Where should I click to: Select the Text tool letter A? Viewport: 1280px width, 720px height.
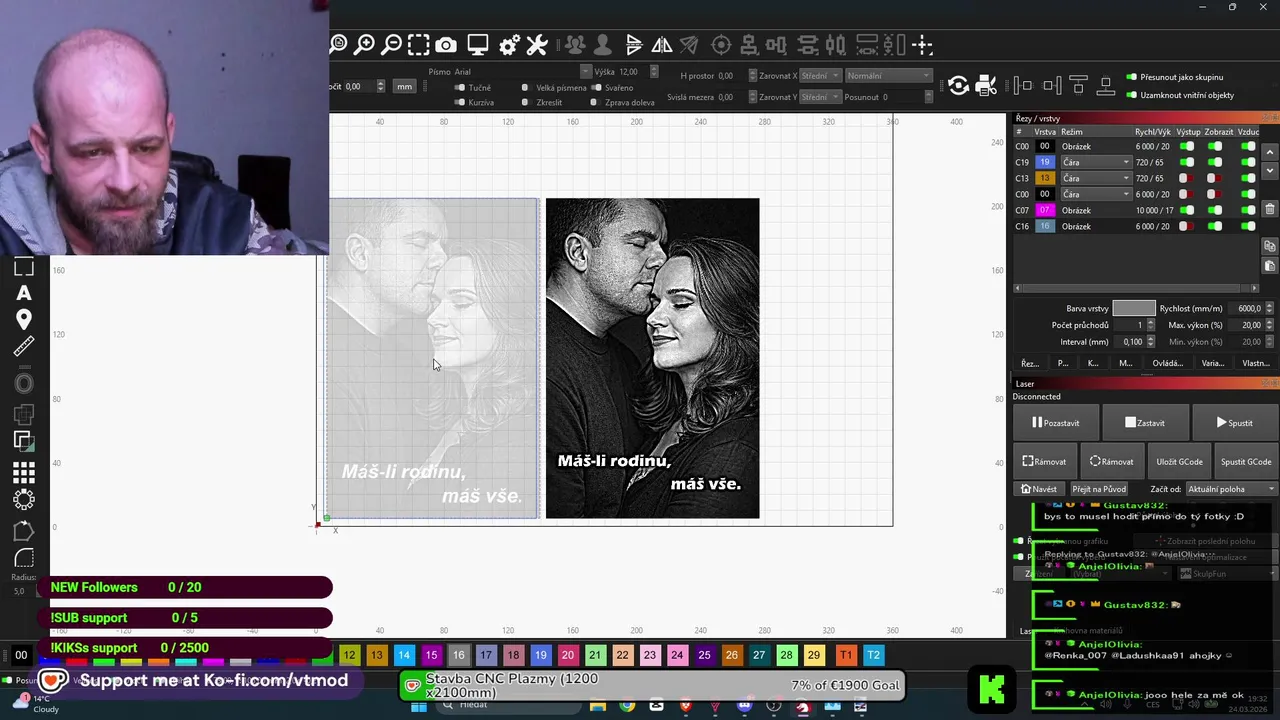coord(24,293)
